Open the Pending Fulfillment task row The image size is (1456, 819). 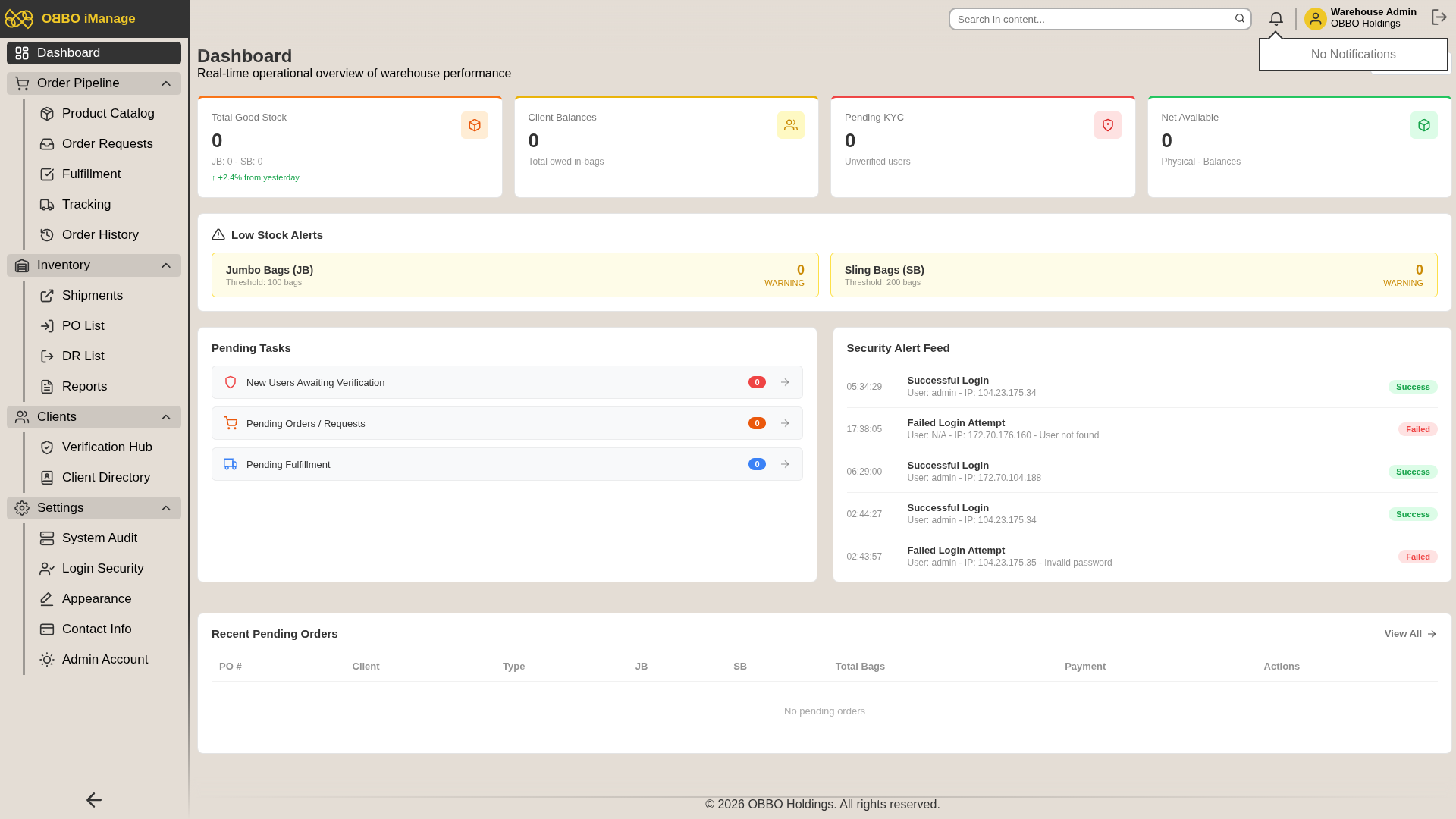(x=507, y=464)
